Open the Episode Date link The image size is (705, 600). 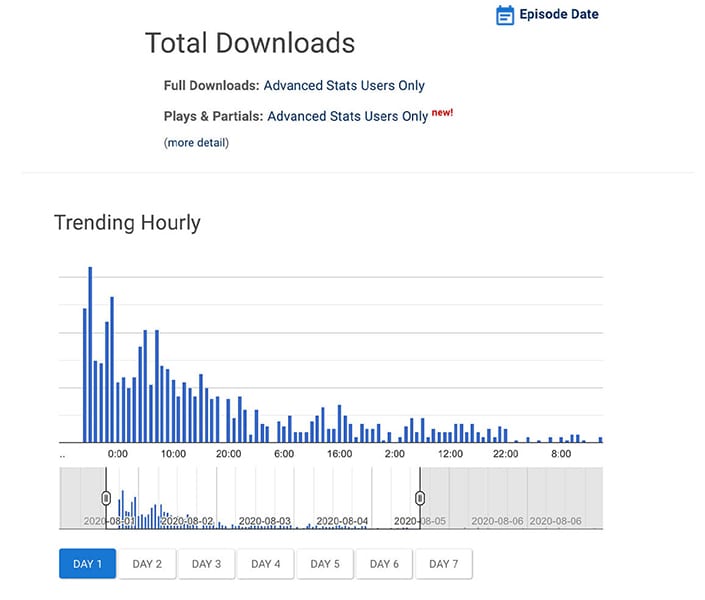(x=559, y=14)
